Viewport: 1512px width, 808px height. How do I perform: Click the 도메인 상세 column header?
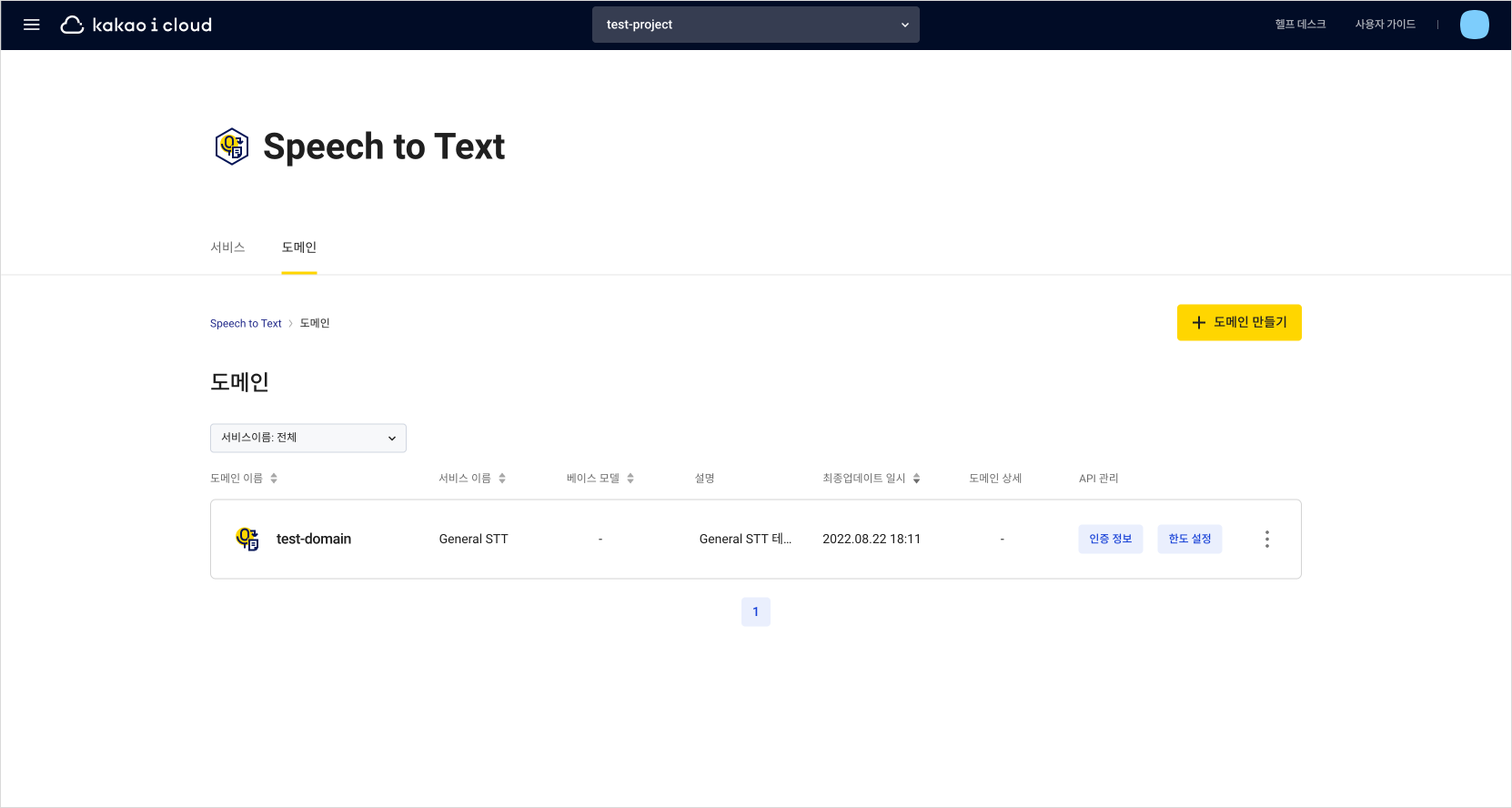pos(995,479)
